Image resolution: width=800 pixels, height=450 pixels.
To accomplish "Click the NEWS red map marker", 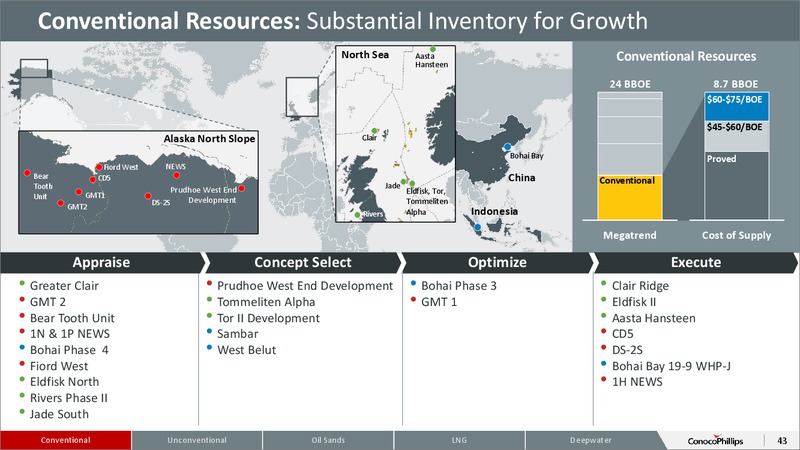I will coord(176,175).
